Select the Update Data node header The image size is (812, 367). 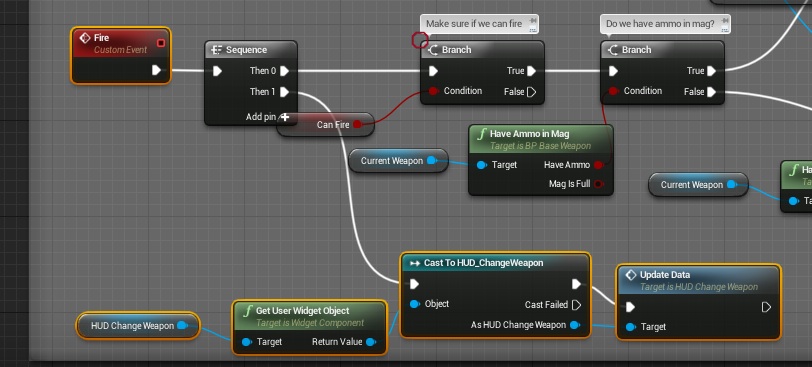coord(699,280)
